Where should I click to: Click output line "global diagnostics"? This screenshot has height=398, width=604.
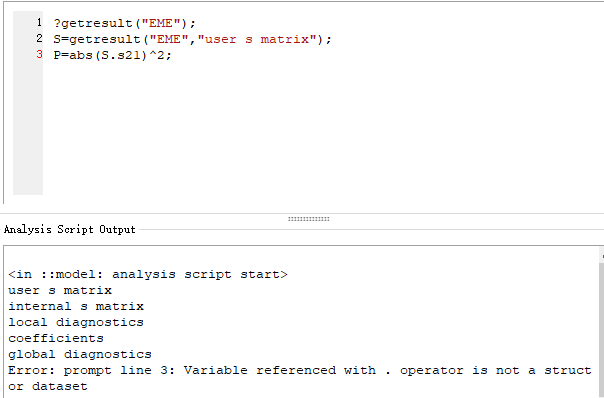point(80,354)
